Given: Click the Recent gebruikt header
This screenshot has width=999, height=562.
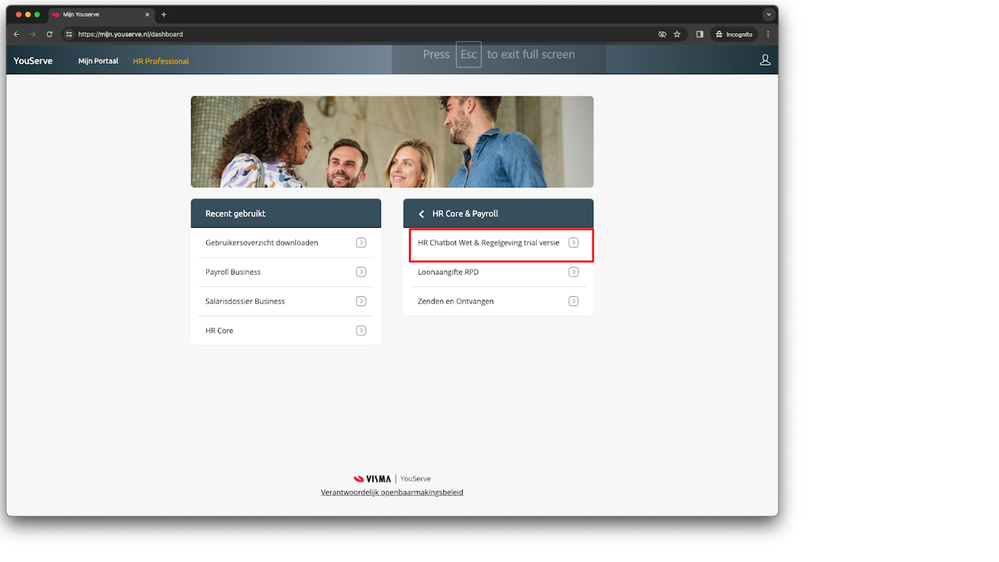Looking at the screenshot, I should pos(285,213).
